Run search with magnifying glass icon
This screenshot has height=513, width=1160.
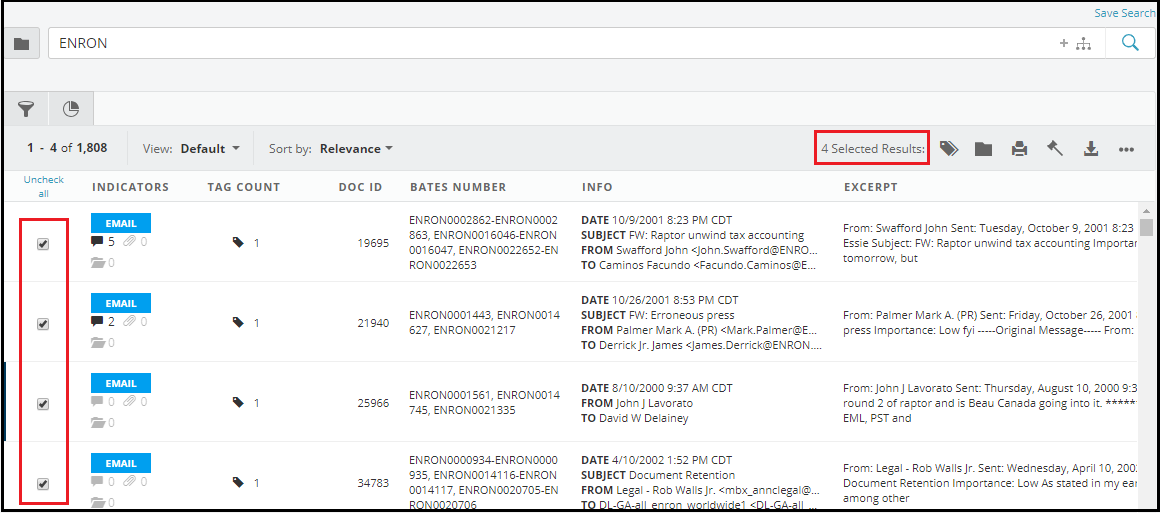click(x=1130, y=44)
